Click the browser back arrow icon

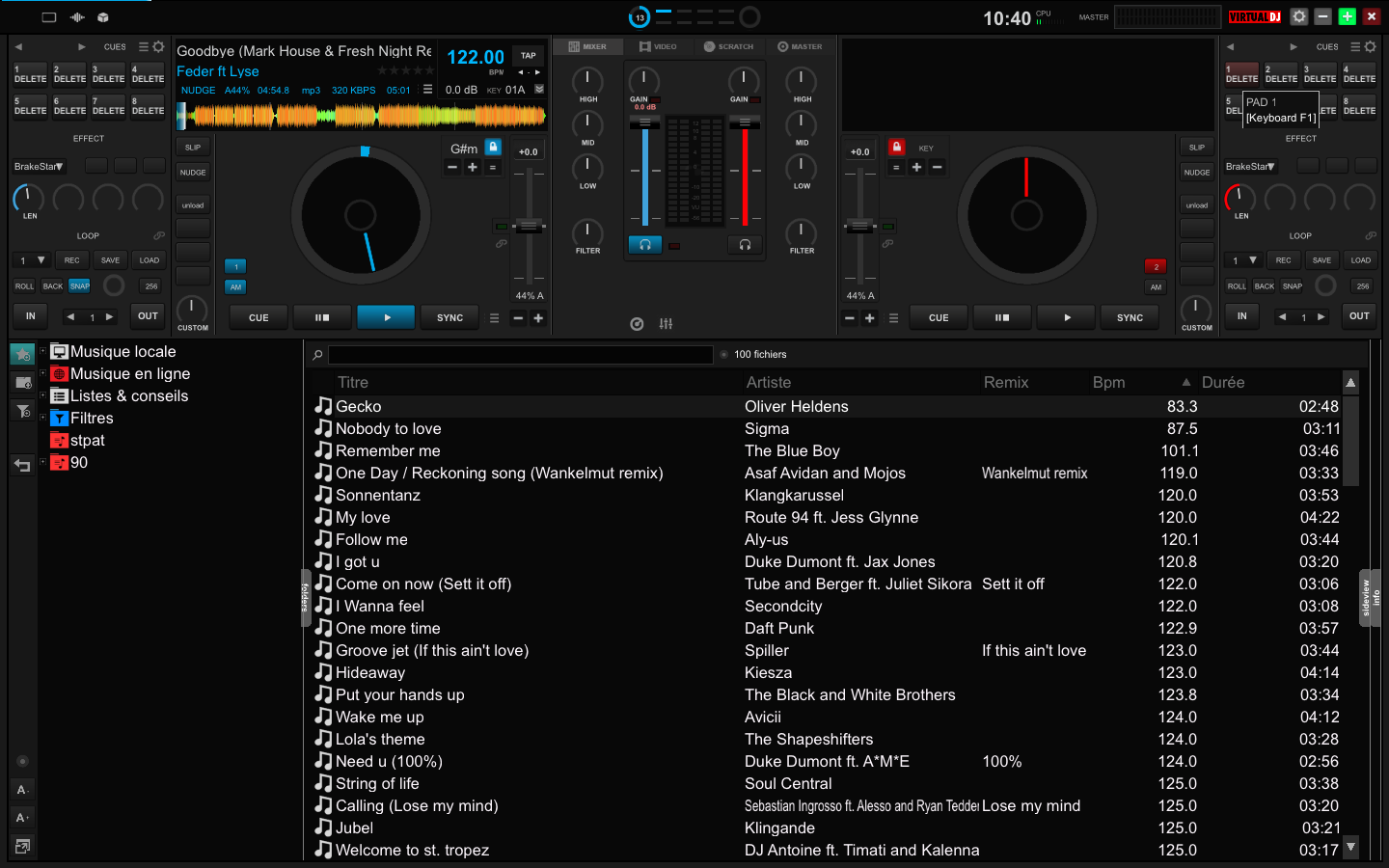point(23,466)
